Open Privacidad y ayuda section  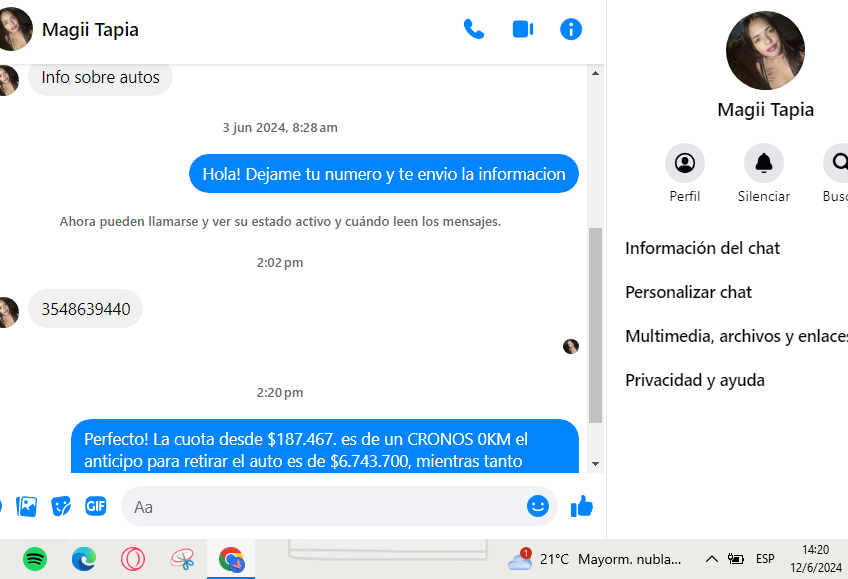(695, 380)
